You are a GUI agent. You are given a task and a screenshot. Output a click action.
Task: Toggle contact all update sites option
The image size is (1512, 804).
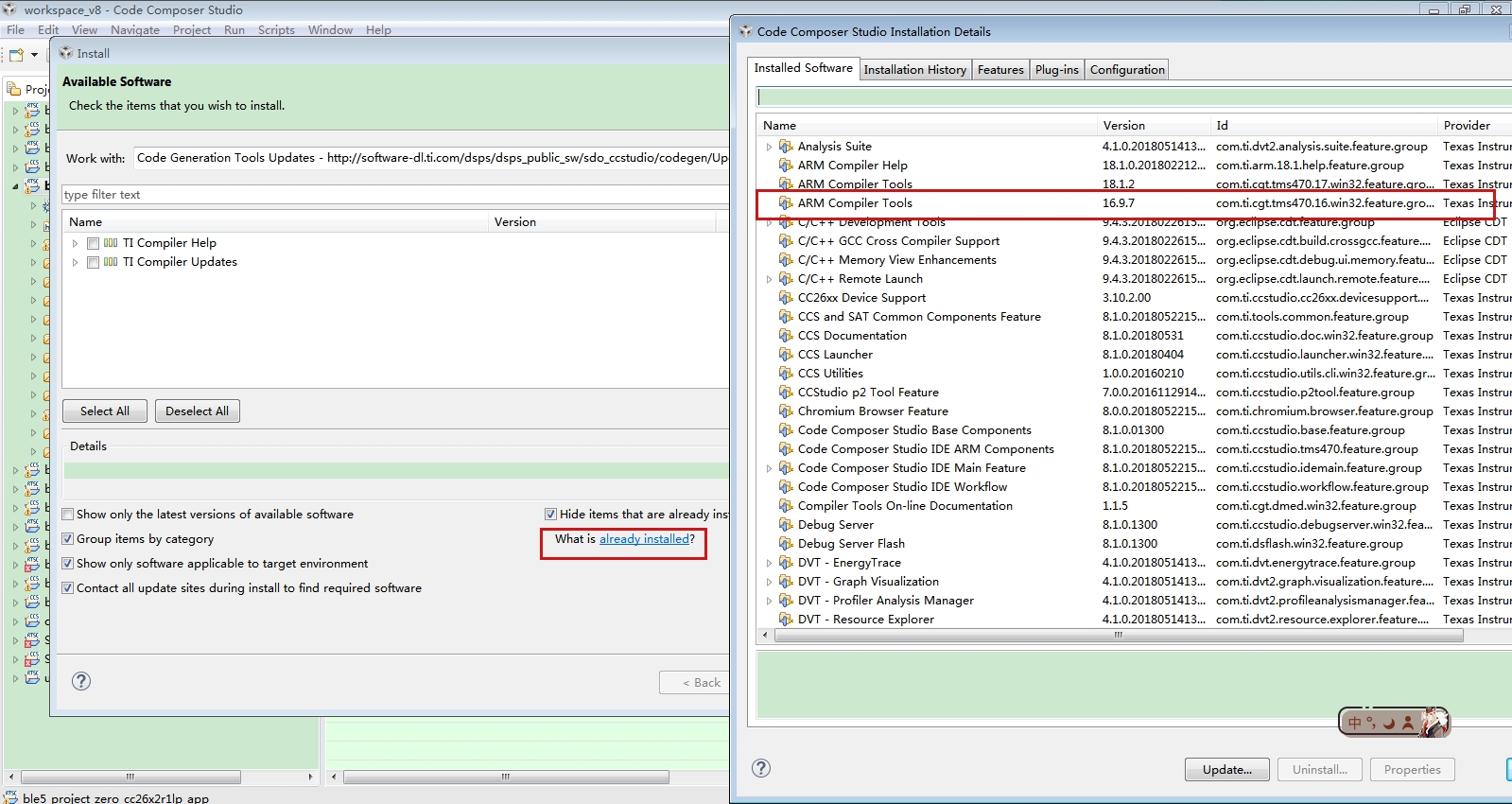click(x=68, y=588)
